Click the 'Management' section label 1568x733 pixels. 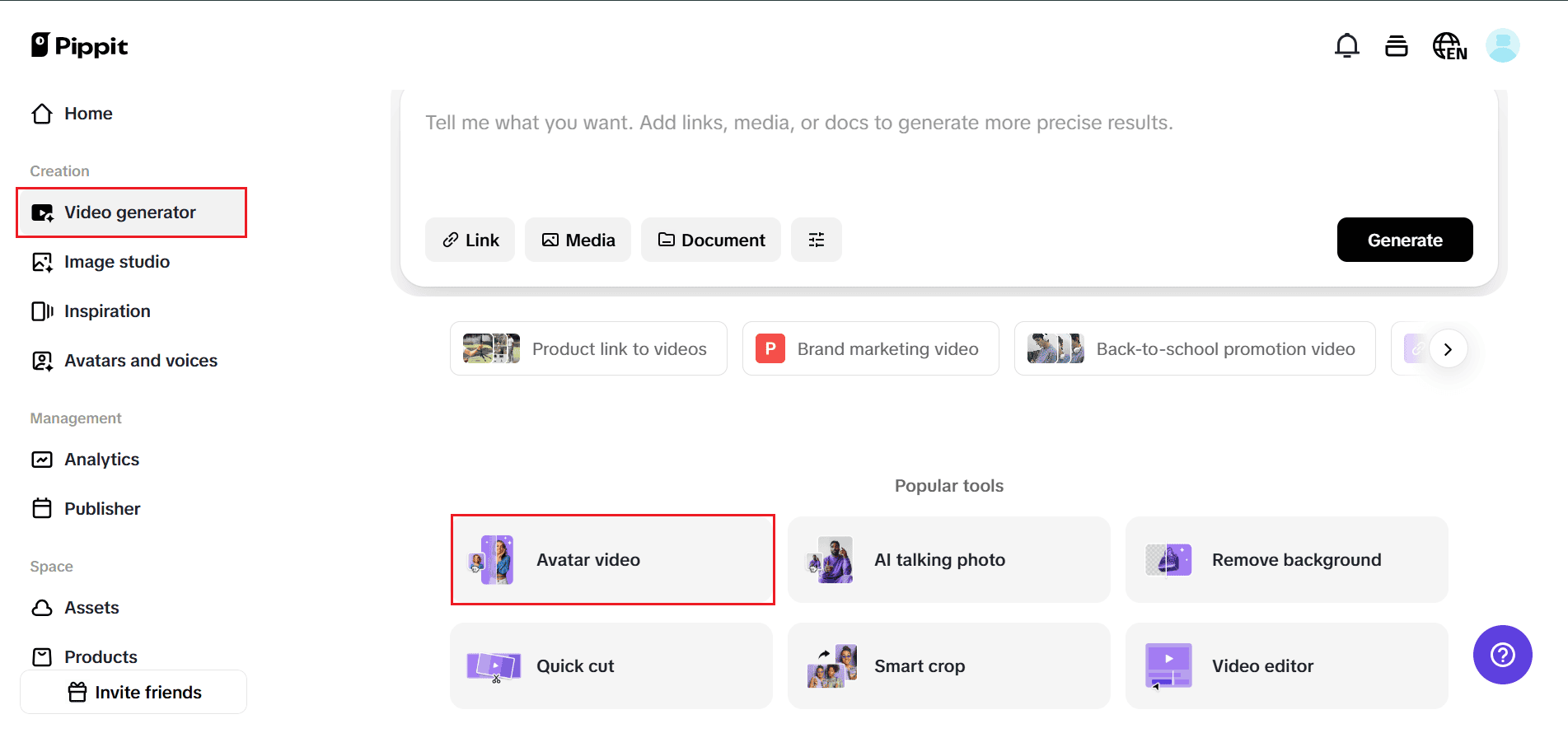coord(76,418)
